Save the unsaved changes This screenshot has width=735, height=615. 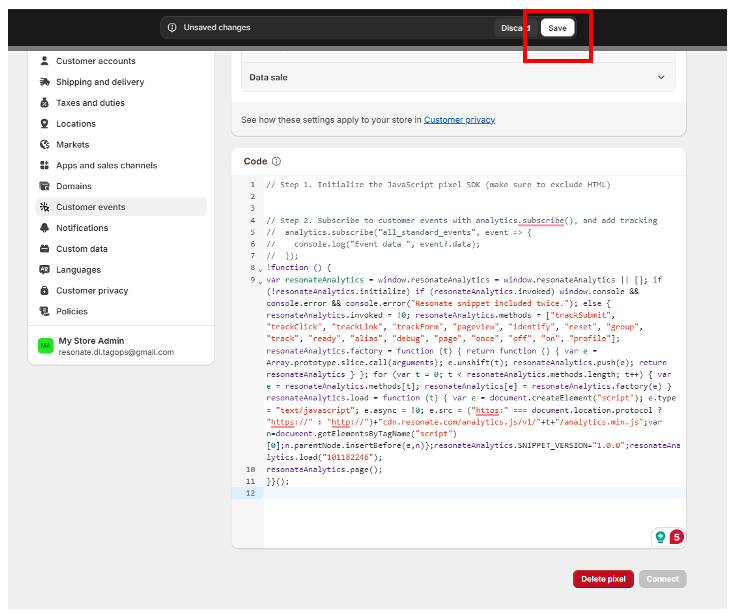coord(557,28)
